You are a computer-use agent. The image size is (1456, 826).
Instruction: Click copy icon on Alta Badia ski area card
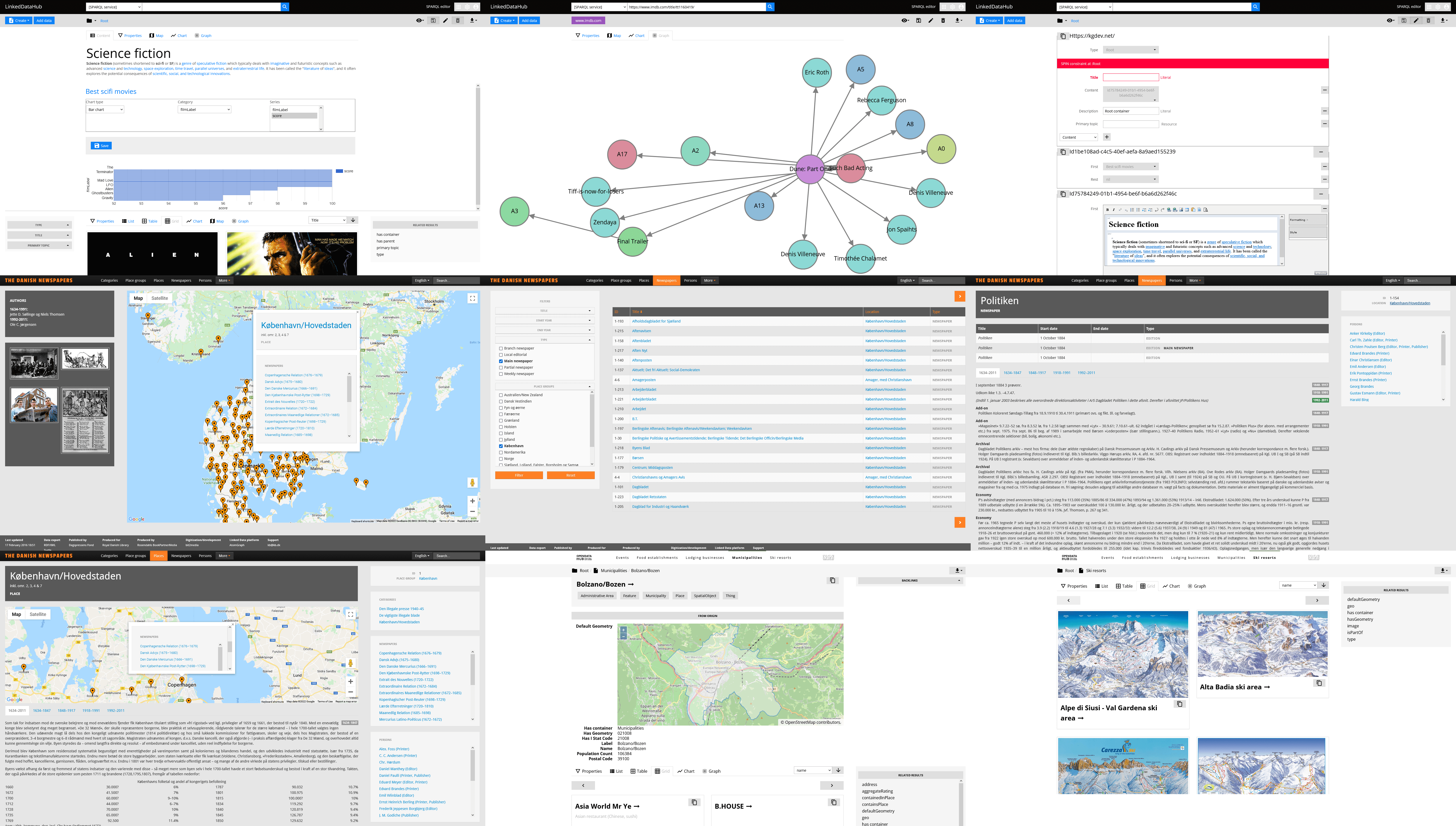coord(1319,683)
